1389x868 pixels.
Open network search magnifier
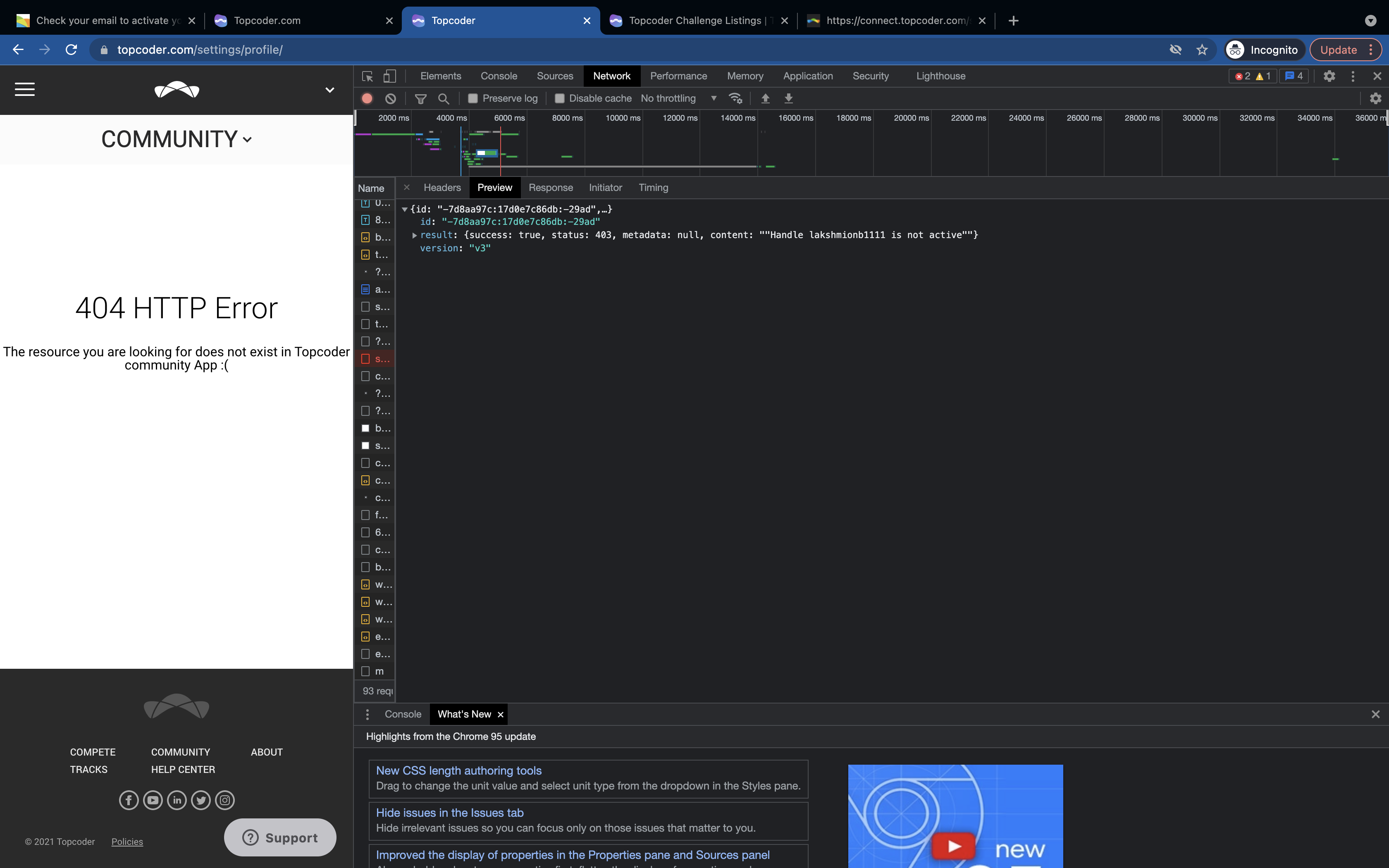click(443, 99)
